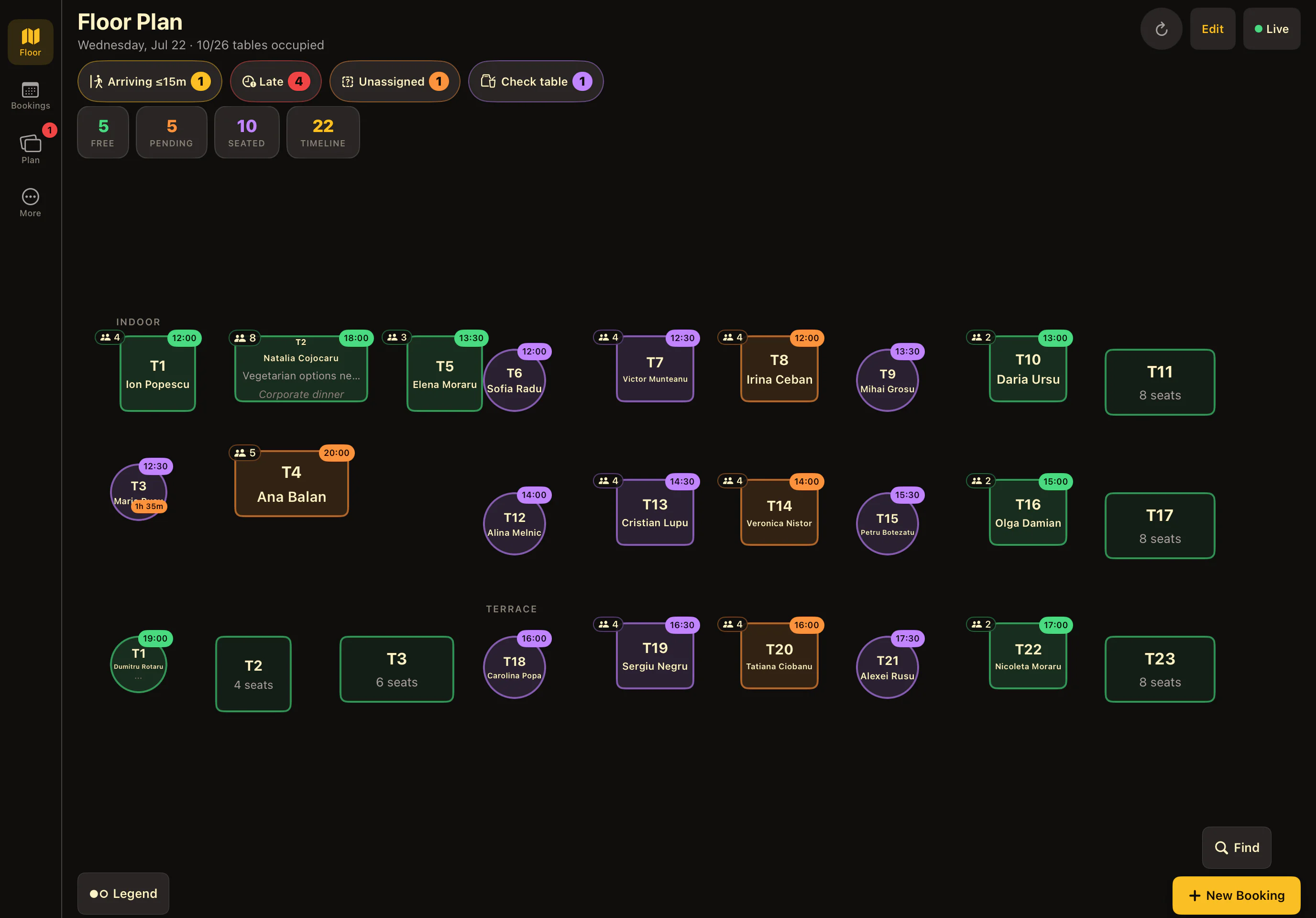Click the 13:30 time badge on T9
This screenshot has width=1316, height=918.
click(907, 352)
